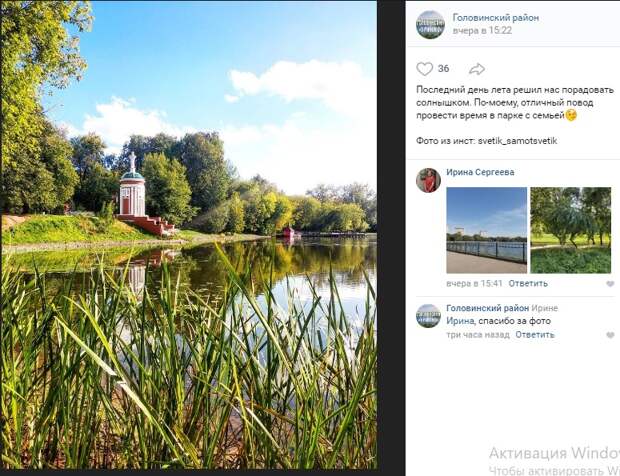Open Головинский район name in reply

[488, 308]
